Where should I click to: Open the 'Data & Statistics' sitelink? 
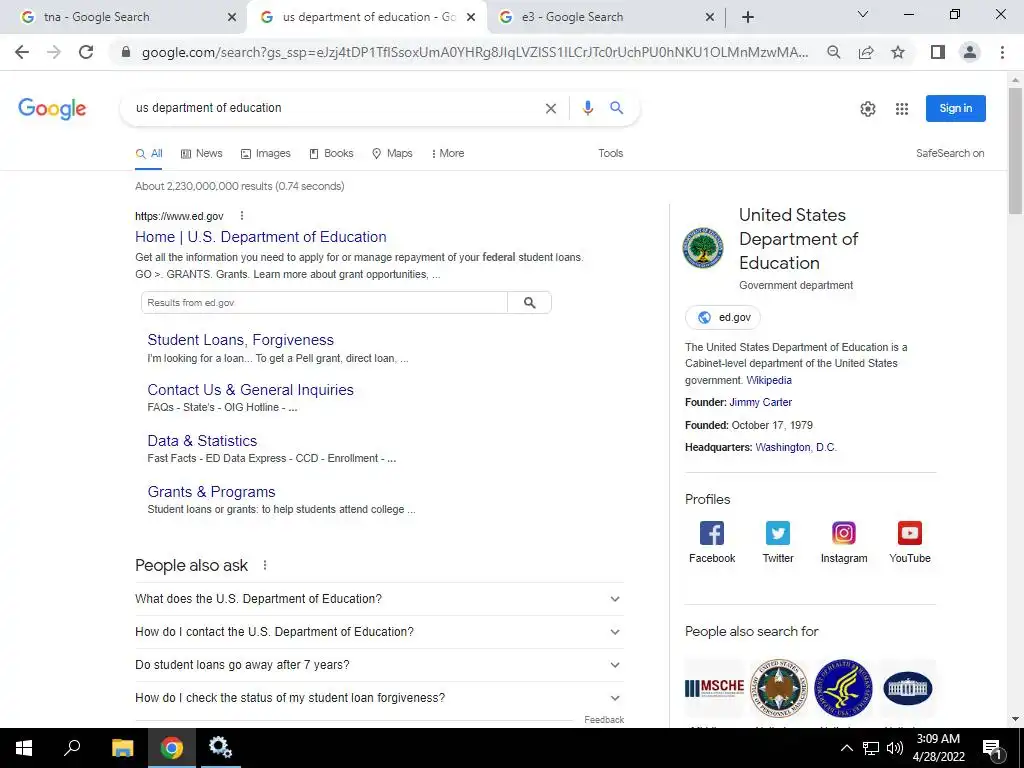coord(202,441)
